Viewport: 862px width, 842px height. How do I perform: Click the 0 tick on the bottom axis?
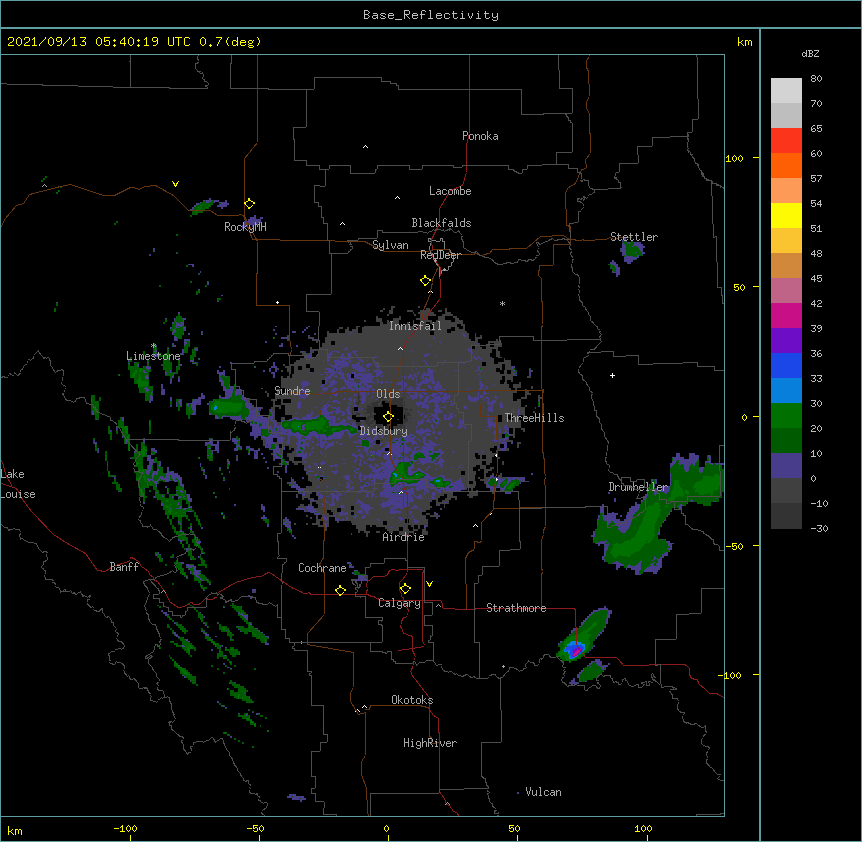(x=386, y=828)
